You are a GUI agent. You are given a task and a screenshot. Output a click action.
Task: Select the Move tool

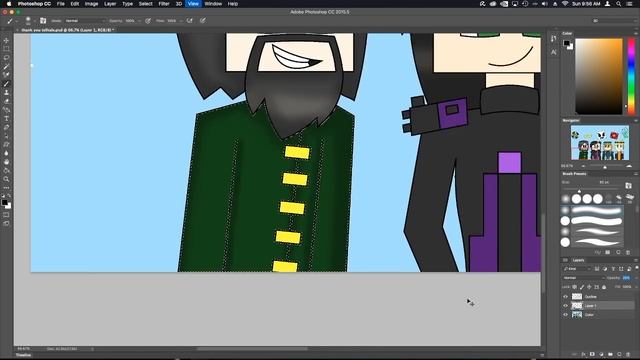click(6, 40)
